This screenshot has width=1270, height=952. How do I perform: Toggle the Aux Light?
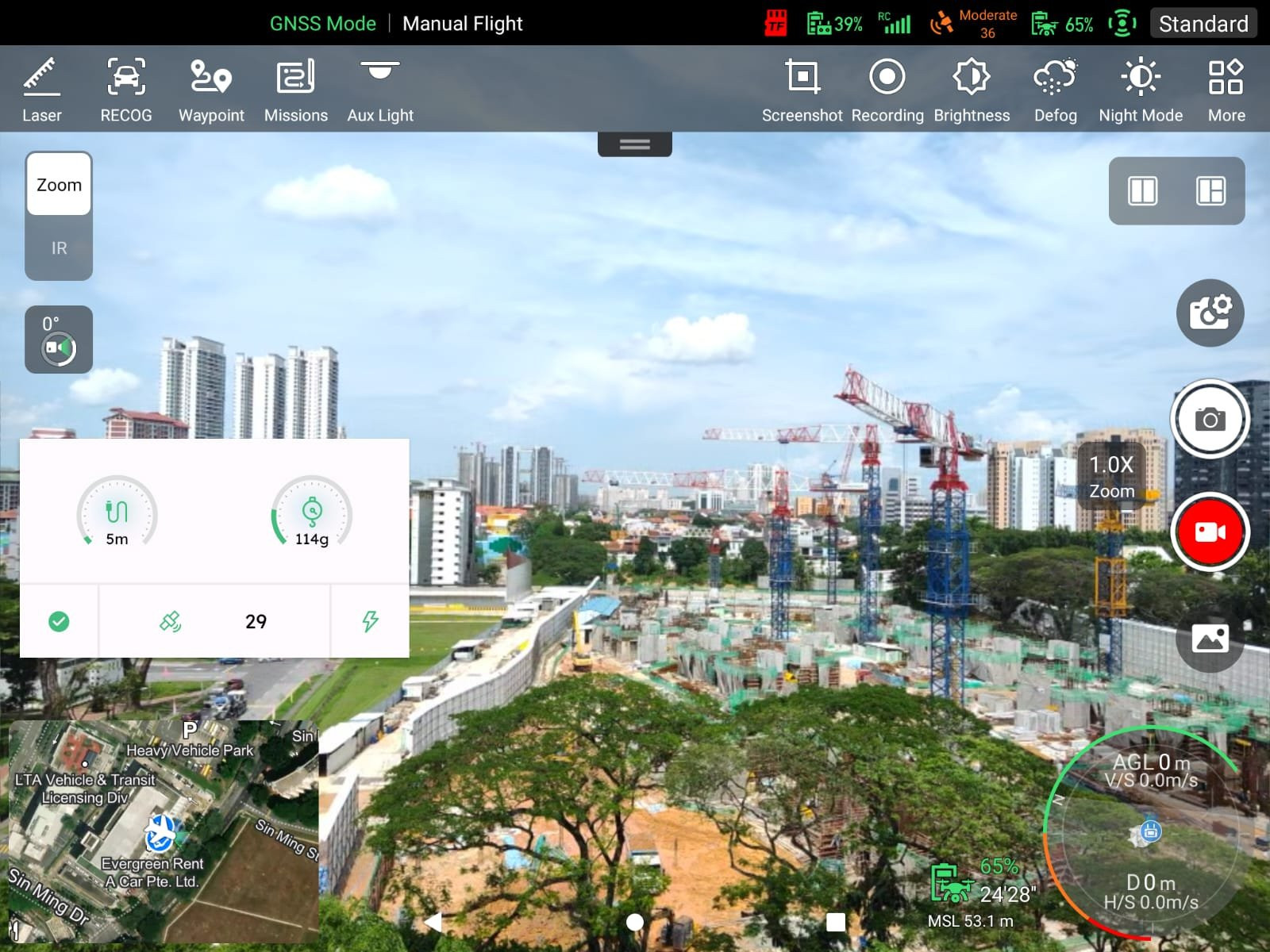point(380,90)
